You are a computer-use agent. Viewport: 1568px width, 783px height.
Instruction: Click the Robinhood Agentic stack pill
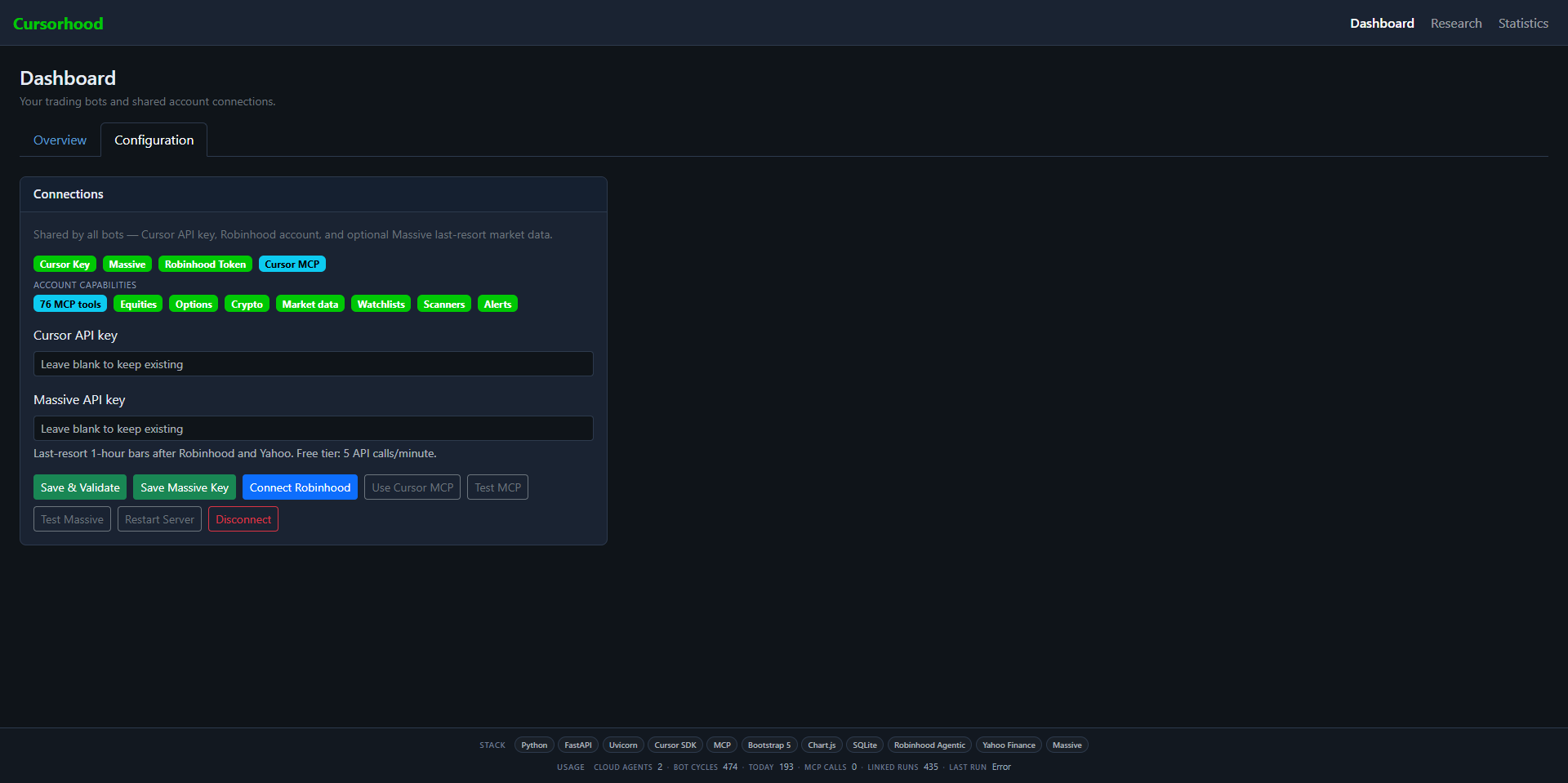[929, 745]
